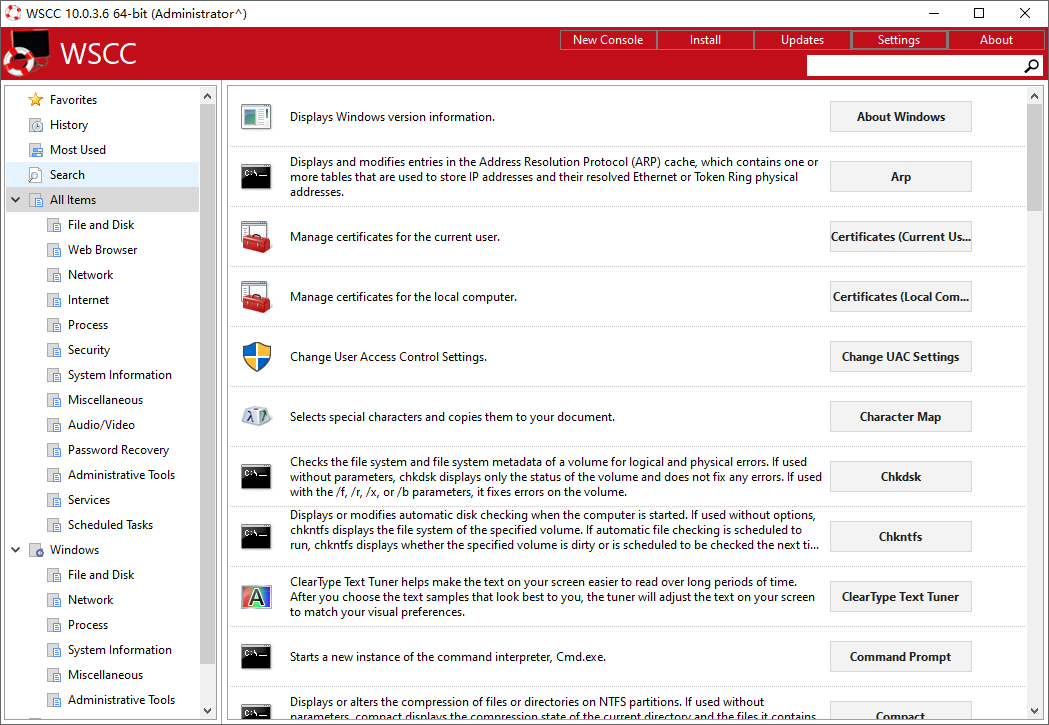Collapse the All Items tree node

[x=15, y=200]
